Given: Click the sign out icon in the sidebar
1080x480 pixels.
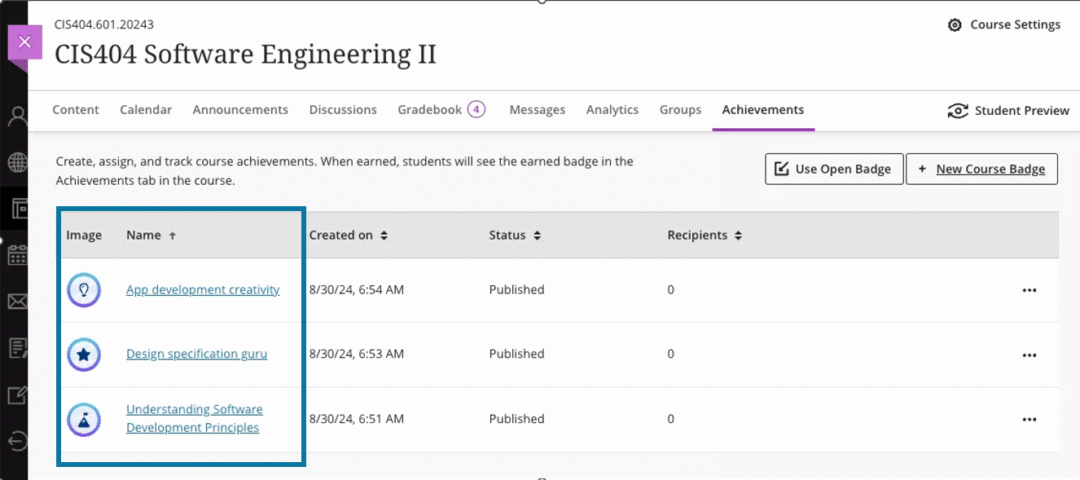Looking at the screenshot, I should [x=17, y=441].
